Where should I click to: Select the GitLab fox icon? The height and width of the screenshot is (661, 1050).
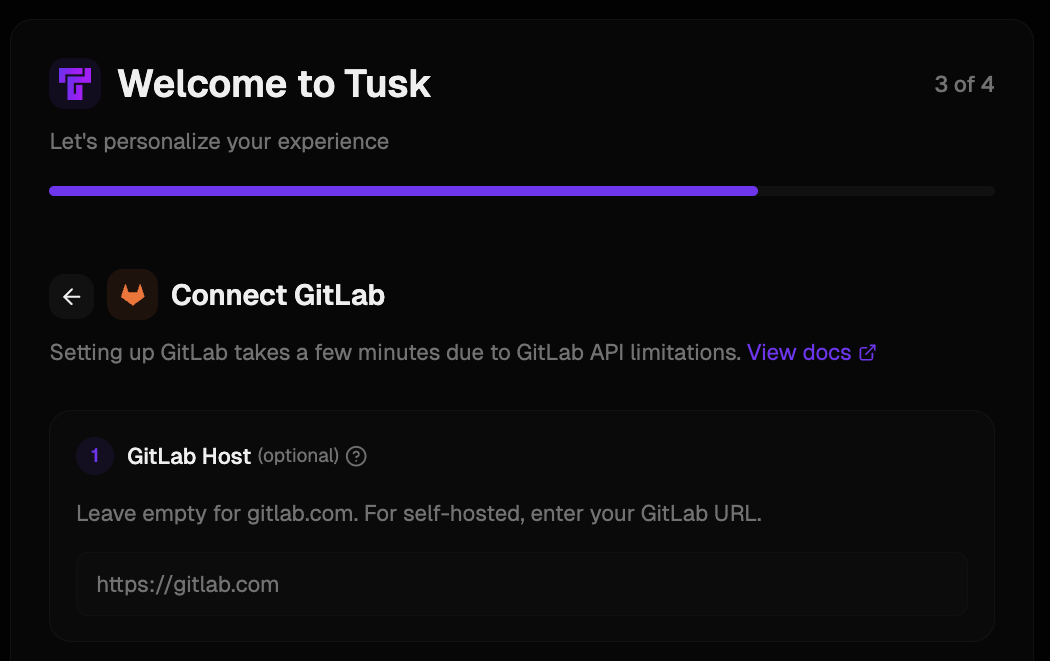click(x=132, y=295)
